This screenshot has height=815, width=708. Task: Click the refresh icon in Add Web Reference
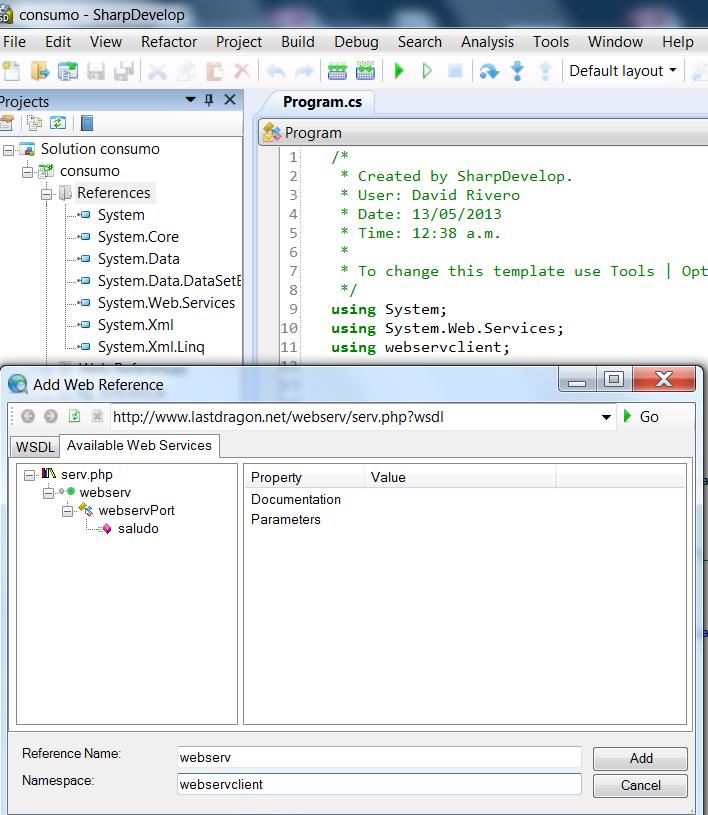74,417
